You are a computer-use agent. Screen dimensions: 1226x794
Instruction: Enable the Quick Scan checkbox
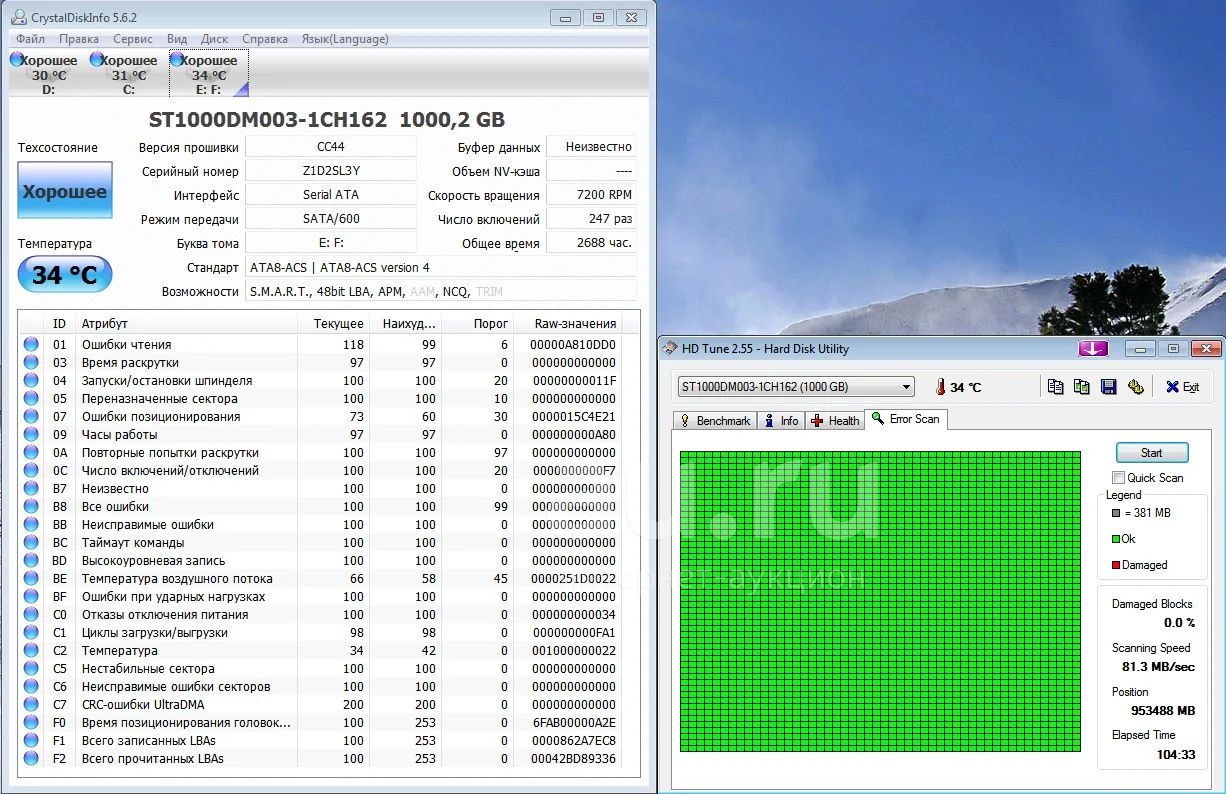coord(1119,478)
